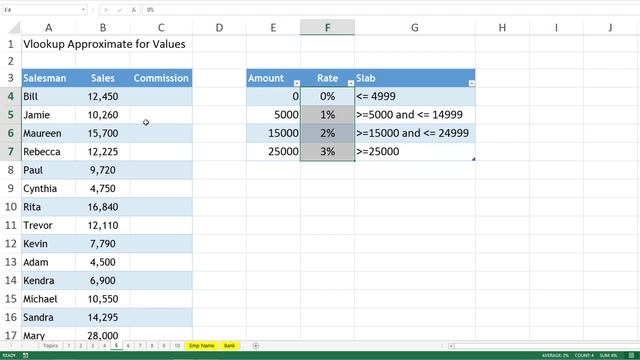Select column A header

pyautogui.click(x=49, y=28)
